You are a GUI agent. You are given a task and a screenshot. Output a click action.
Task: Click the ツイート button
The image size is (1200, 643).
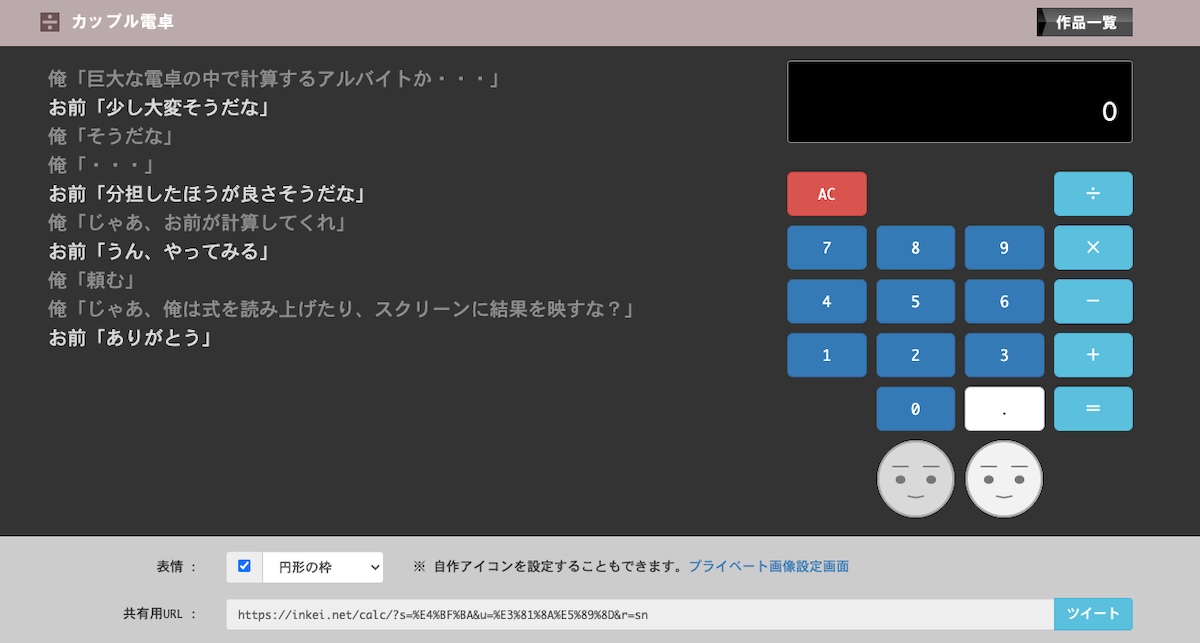[1092, 614]
